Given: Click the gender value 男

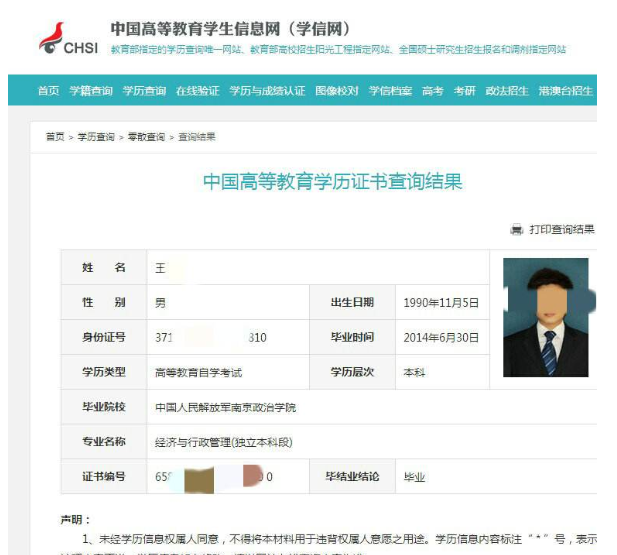Looking at the screenshot, I should coord(161,303).
